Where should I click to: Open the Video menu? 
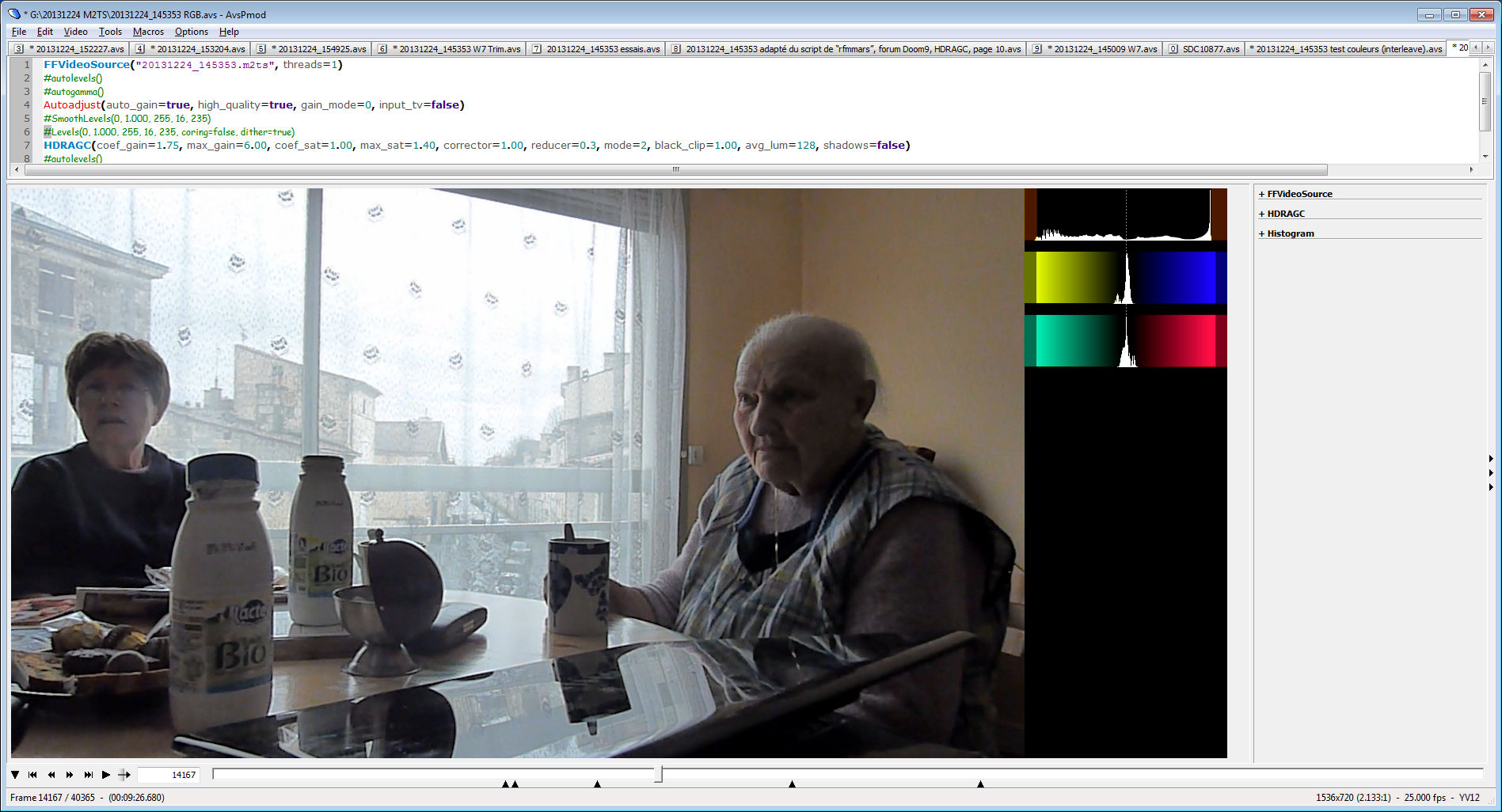click(x=75, y=32)
